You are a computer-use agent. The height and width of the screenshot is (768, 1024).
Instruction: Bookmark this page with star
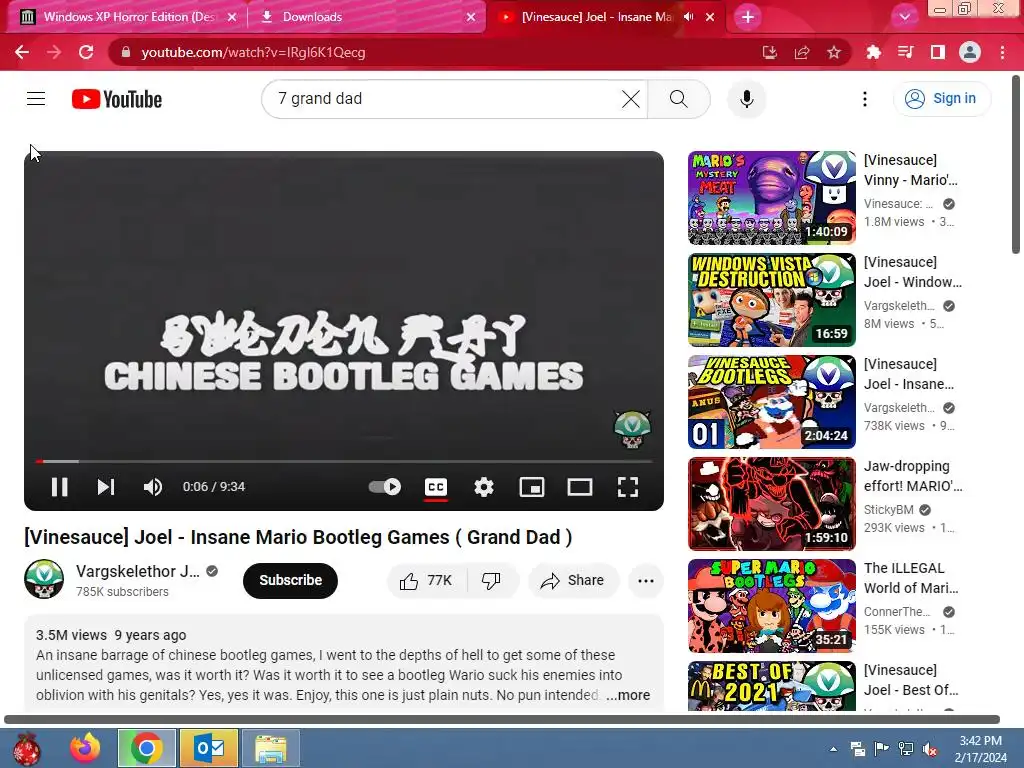point(833,52)
